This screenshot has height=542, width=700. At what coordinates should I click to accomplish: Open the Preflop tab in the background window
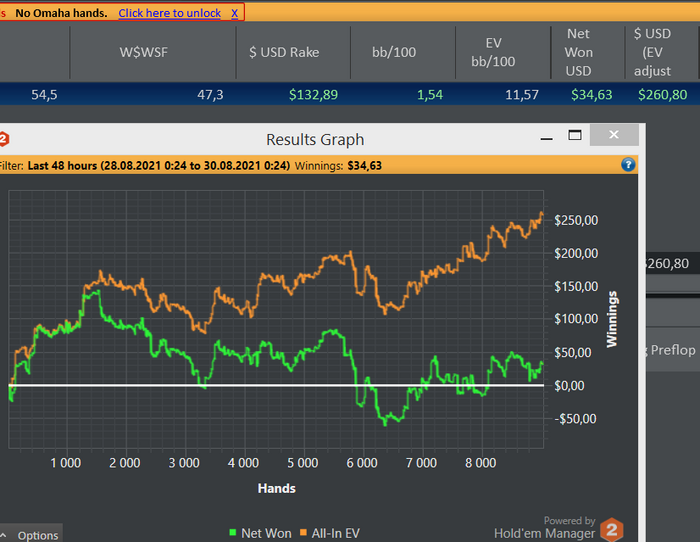(673, 350)
